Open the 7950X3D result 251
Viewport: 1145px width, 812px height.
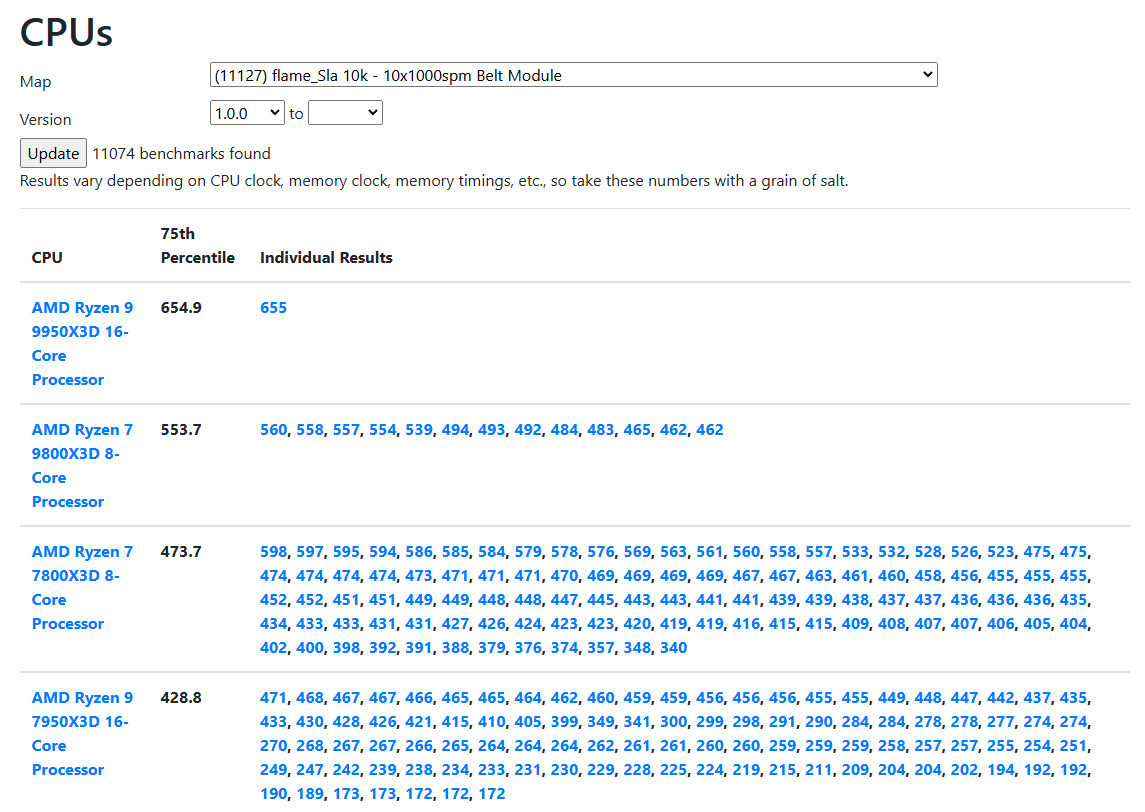point(1073,746)
